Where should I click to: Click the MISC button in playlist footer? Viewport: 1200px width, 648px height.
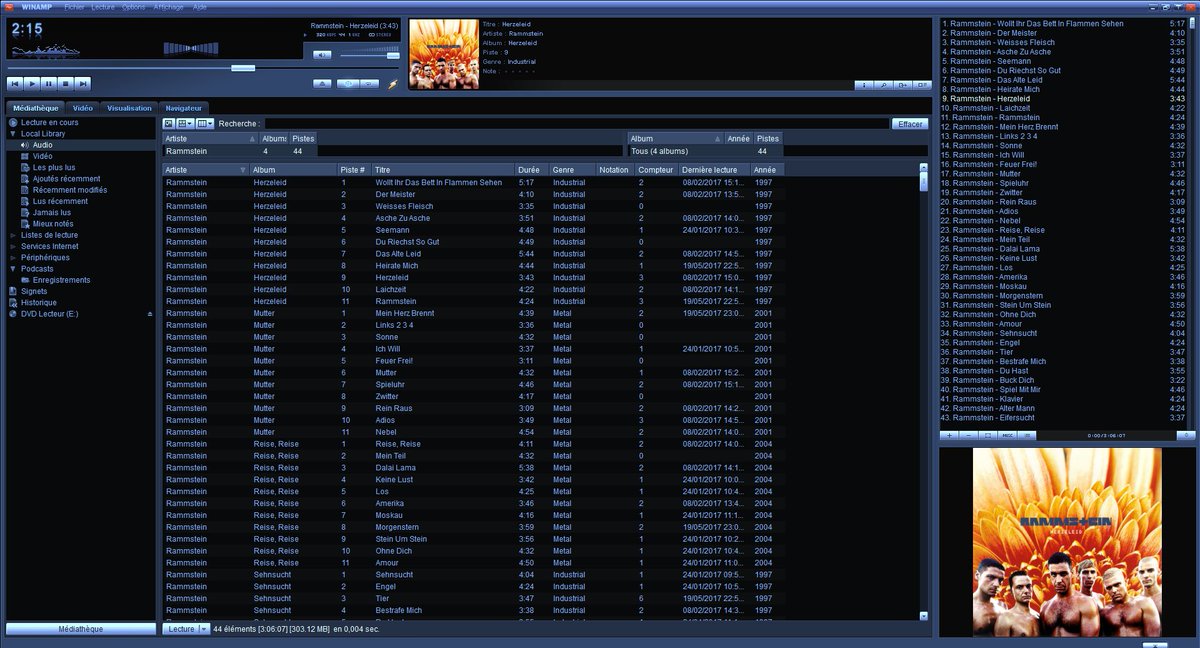(x=1007, y=435)
